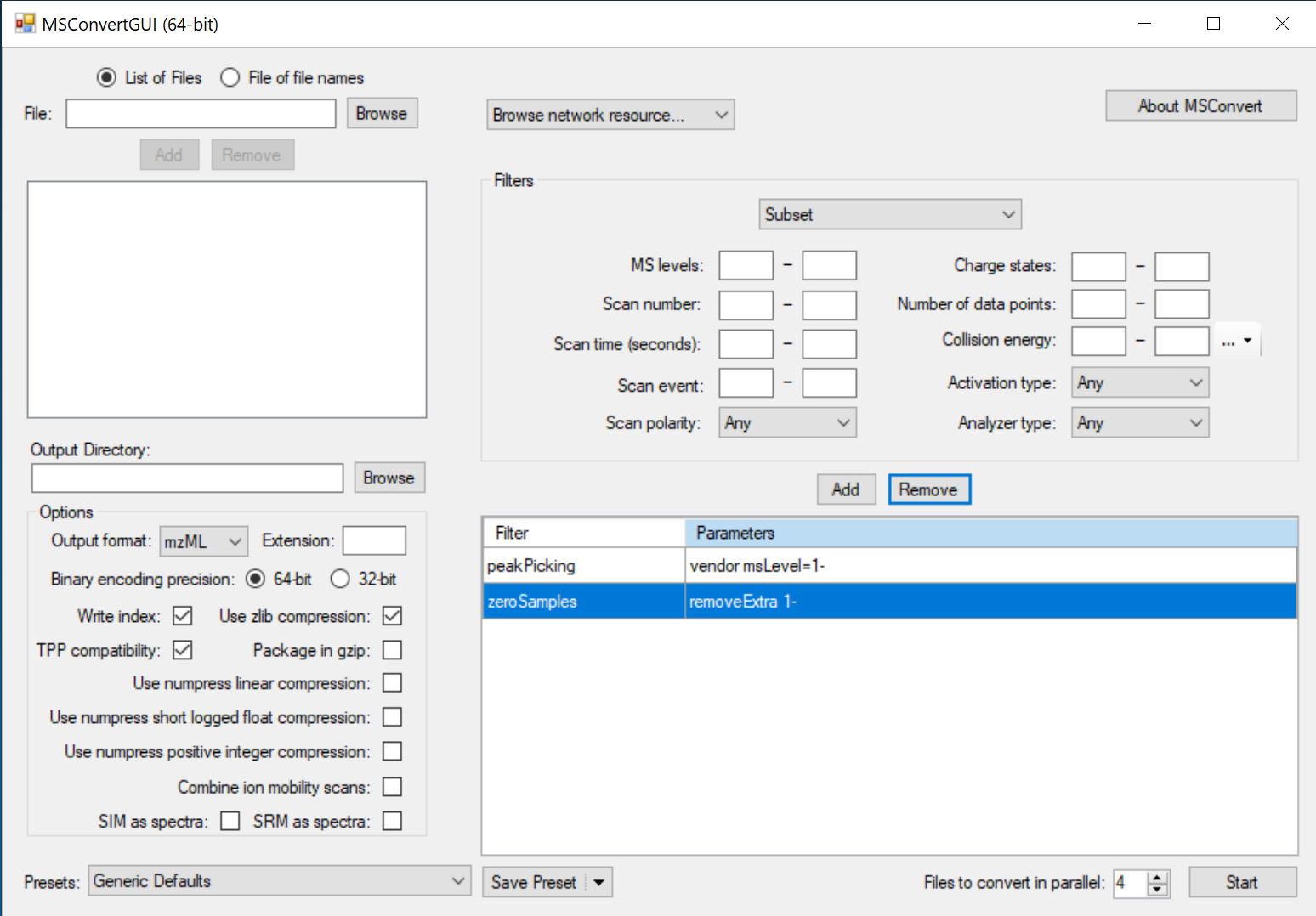1316x916 pixels.
Task: Click Add button under Filters
Action: coord(846,489)
